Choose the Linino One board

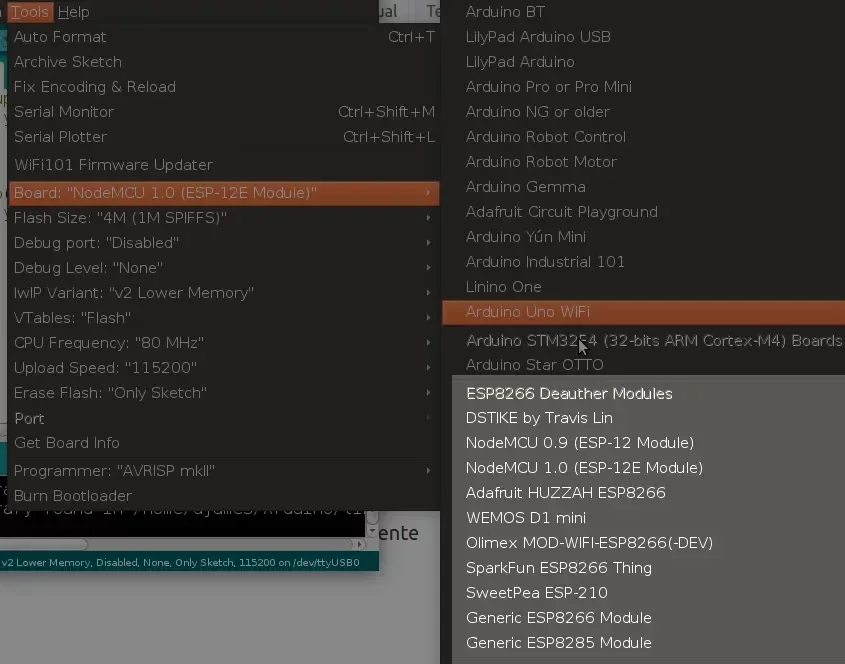click(643, 287)
